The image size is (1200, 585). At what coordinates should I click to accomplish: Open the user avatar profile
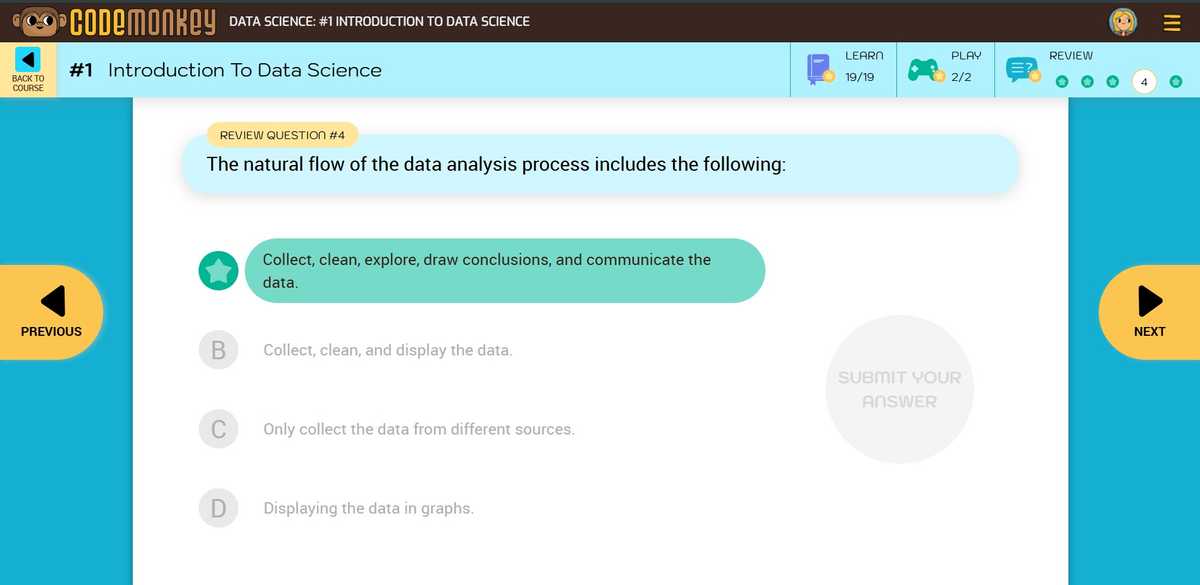(1124, 21)
